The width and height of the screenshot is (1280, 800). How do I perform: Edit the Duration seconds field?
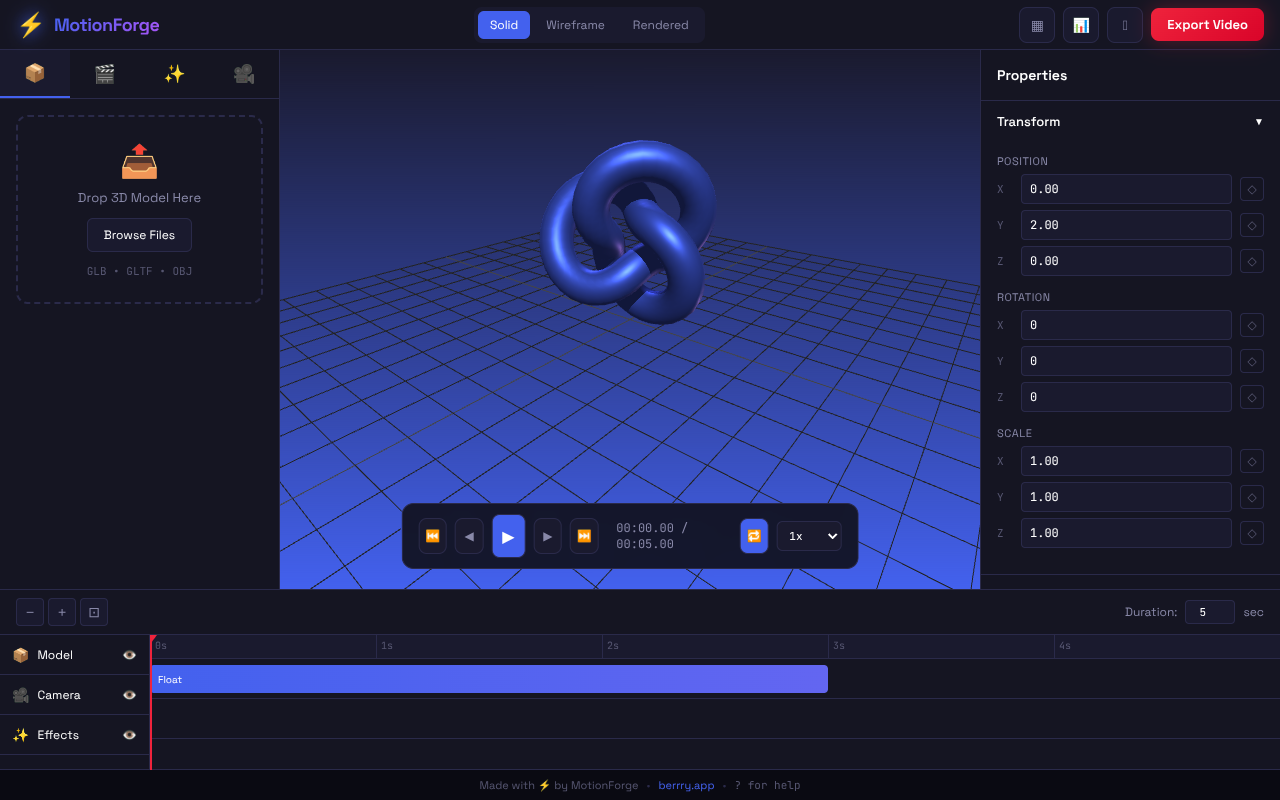point(1210,612)
